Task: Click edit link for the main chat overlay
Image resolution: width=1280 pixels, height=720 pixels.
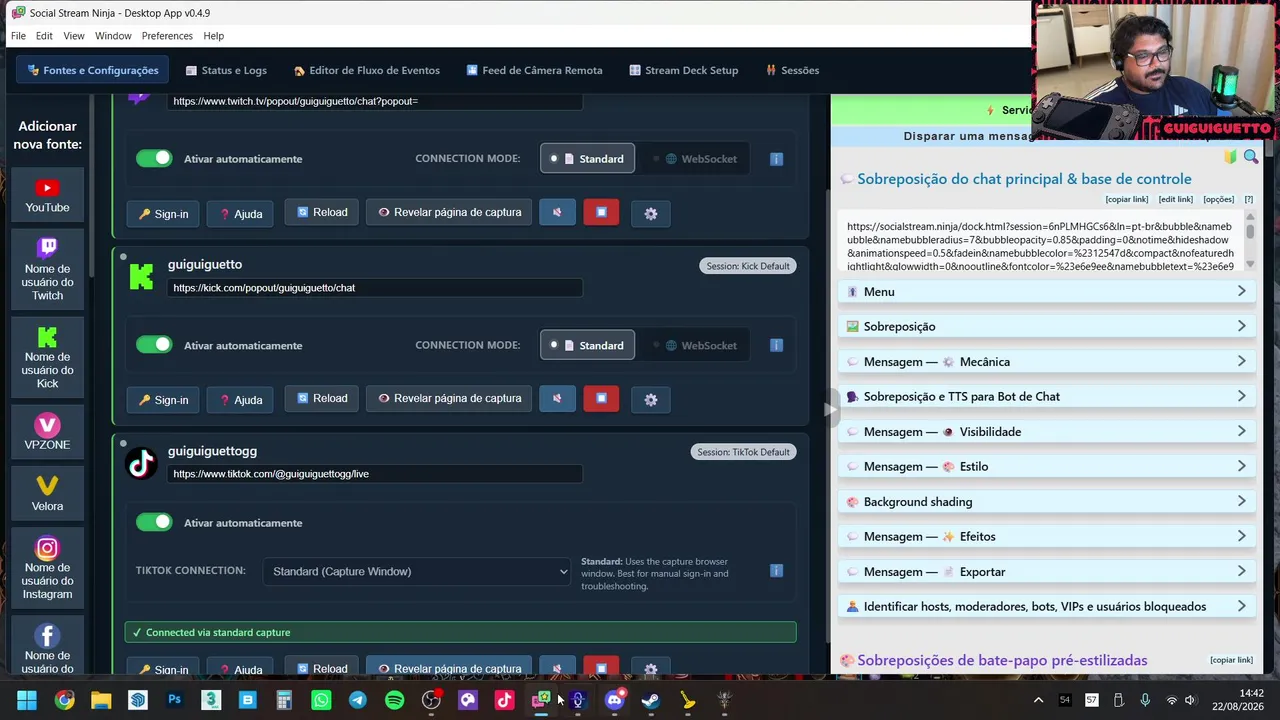Action: point(1175,200)
